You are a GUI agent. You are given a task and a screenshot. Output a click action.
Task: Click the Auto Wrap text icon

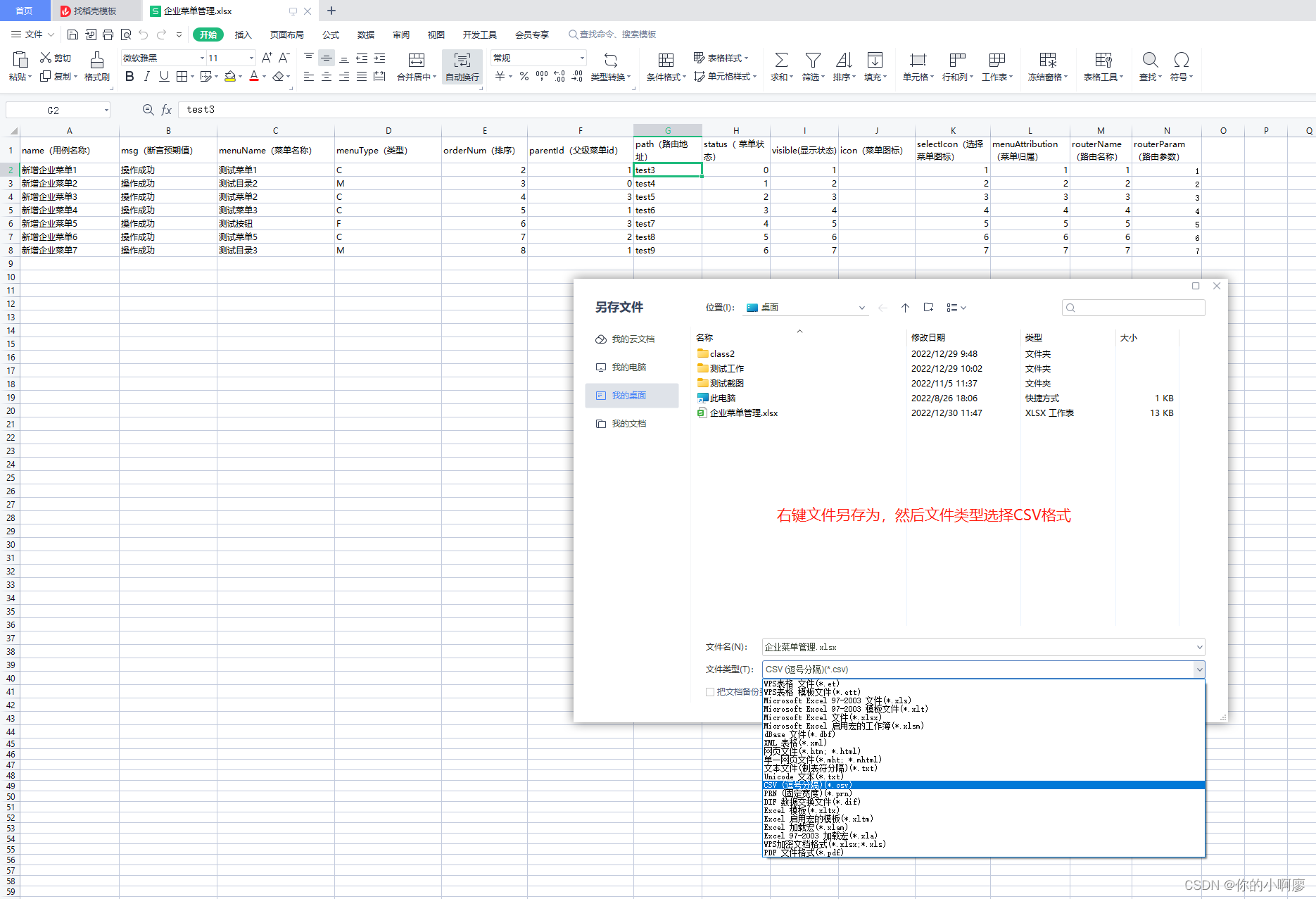[462, 60]
